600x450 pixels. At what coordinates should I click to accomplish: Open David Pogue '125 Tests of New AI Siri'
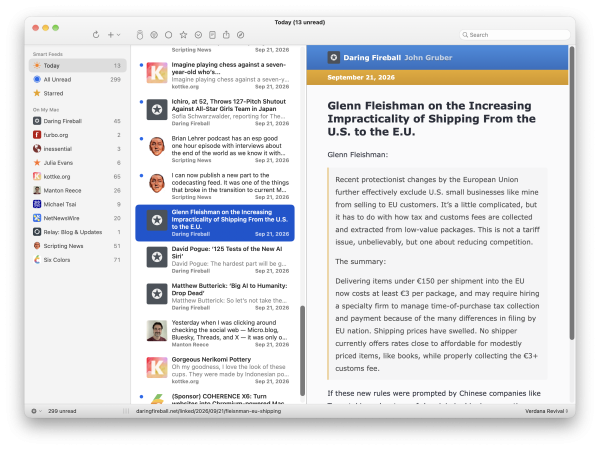[215, 259]
